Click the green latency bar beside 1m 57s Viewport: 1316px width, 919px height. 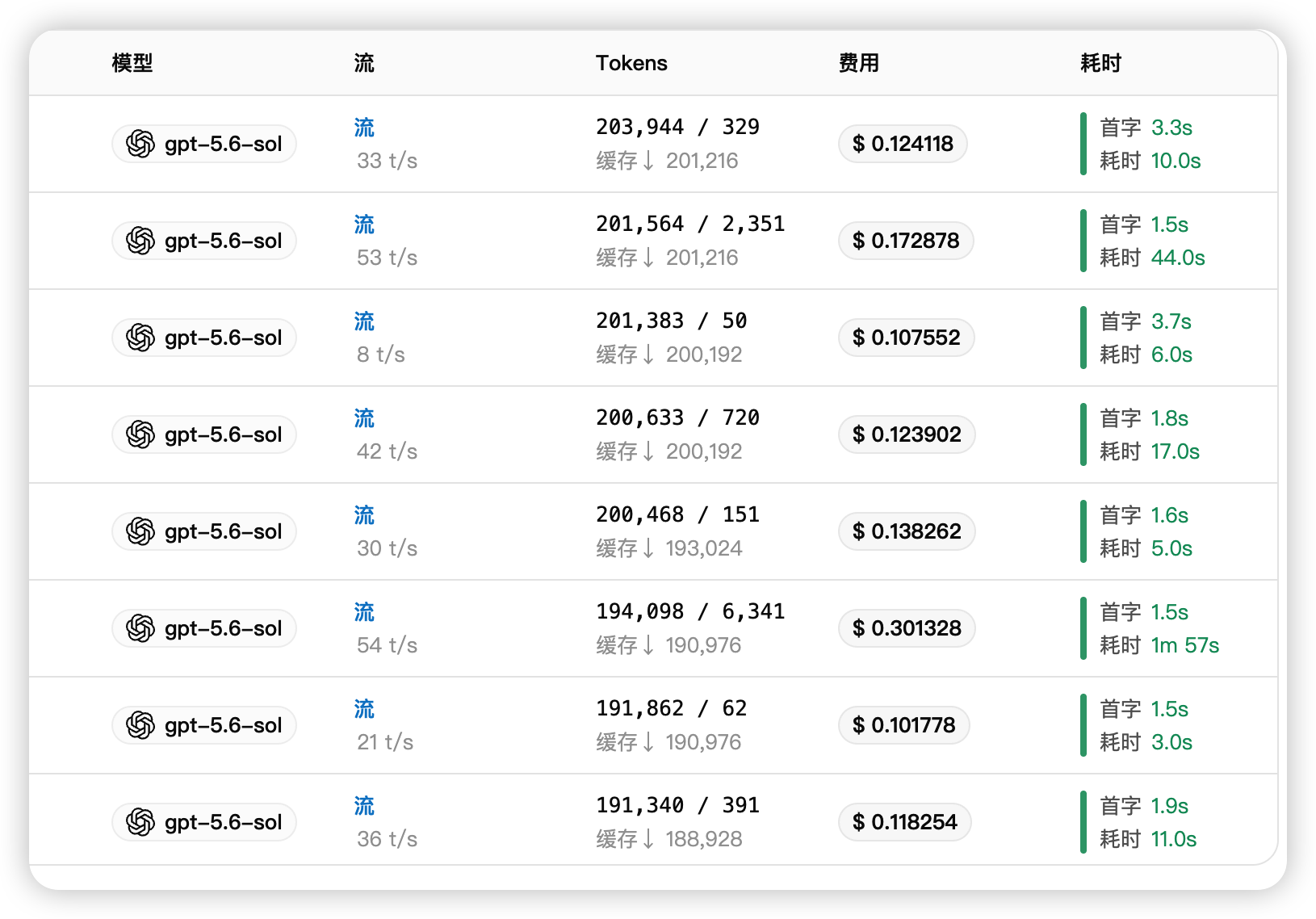1083,628
